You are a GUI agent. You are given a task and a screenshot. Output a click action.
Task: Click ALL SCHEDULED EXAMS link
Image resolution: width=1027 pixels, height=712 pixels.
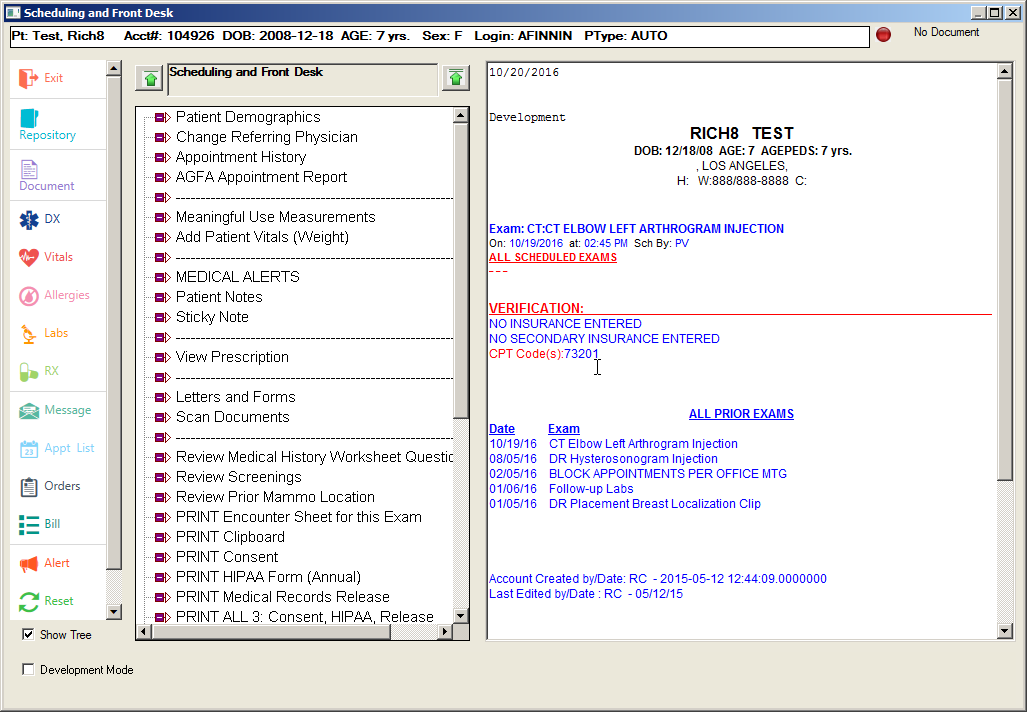[x=553, y=257]
